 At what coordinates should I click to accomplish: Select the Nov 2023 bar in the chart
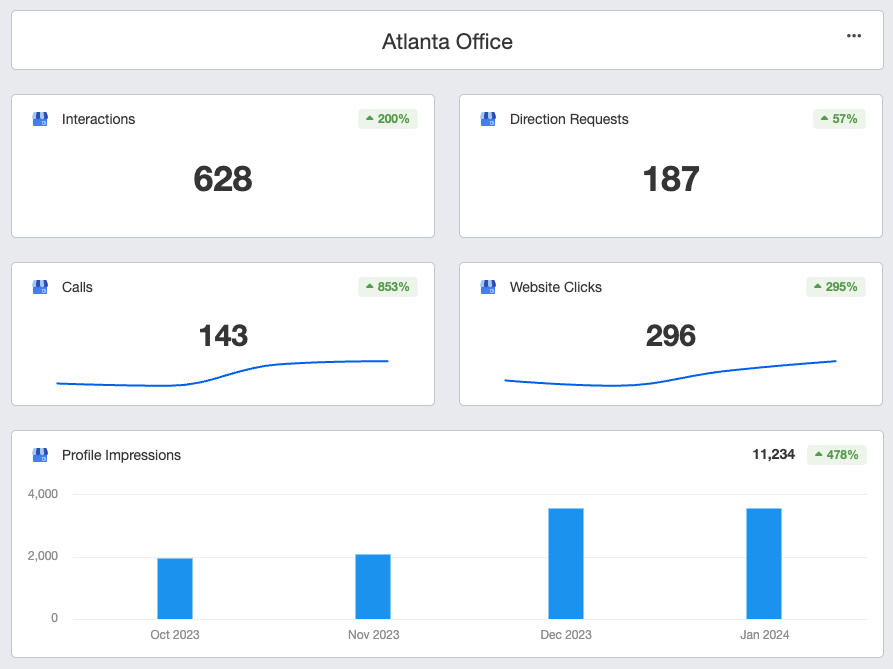pyautogui.click(x=373, y=586)
